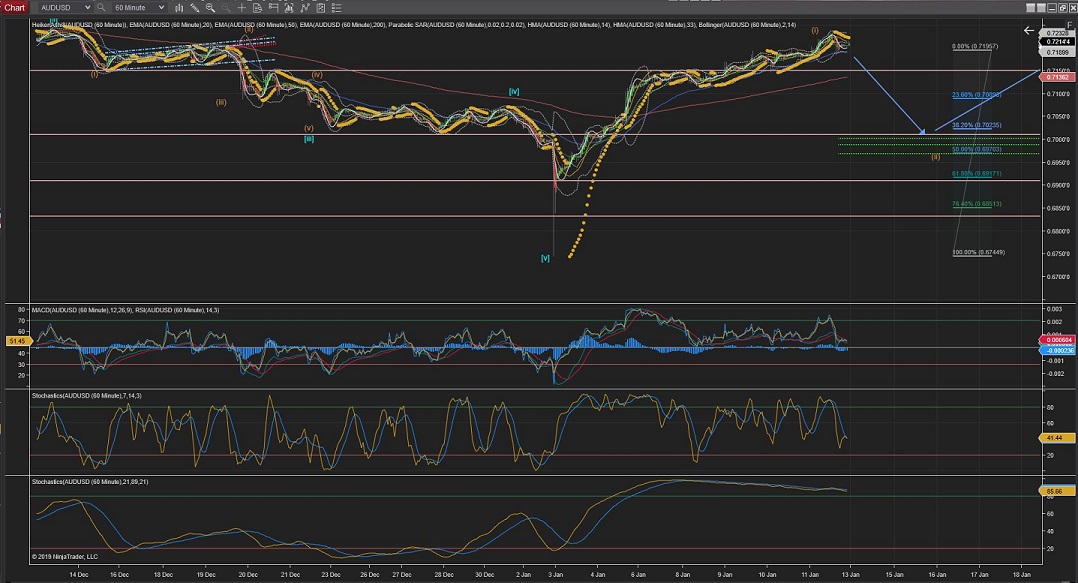Image resolution: width=1078 pixels, height=583 pixels.
Task: Open the chart properties icon
Action: pyautogui.click(x=320, y=8)
